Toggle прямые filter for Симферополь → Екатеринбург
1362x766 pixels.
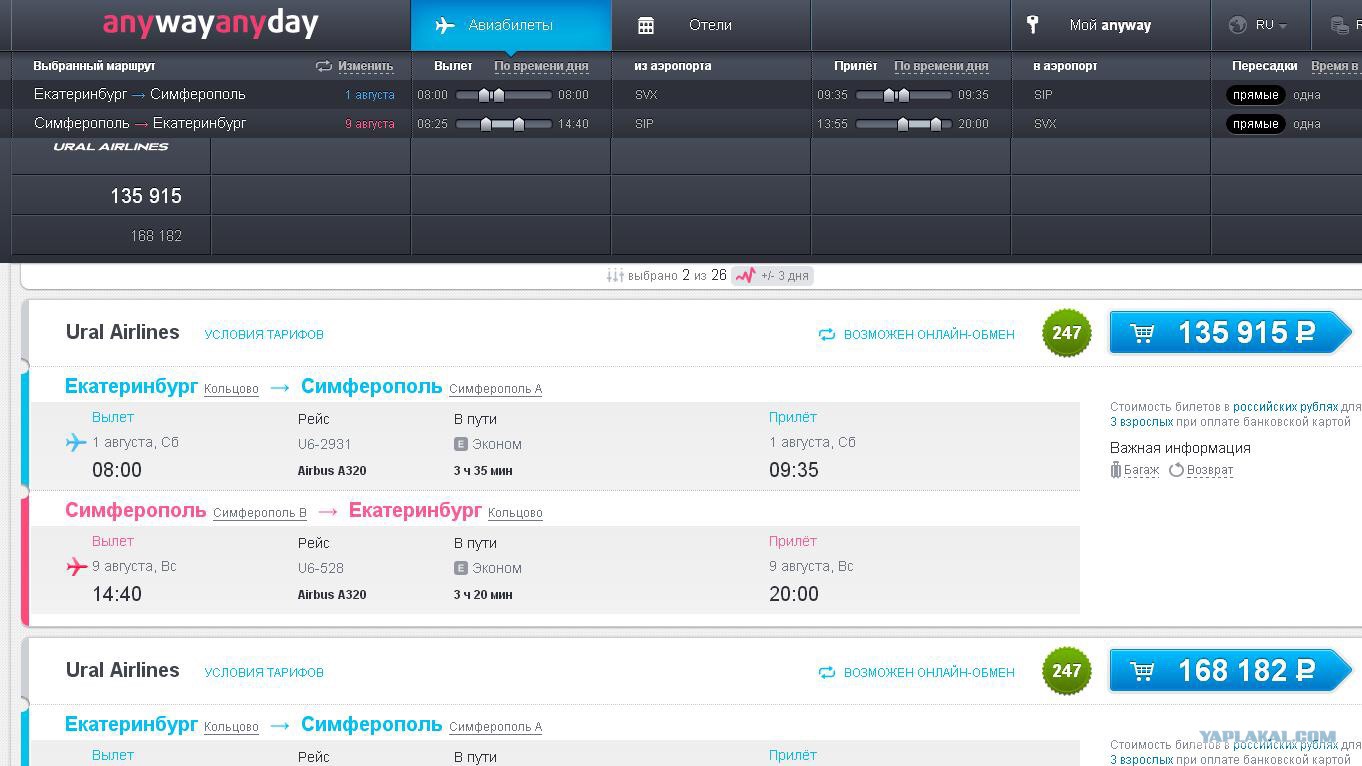click(1255, 124)
